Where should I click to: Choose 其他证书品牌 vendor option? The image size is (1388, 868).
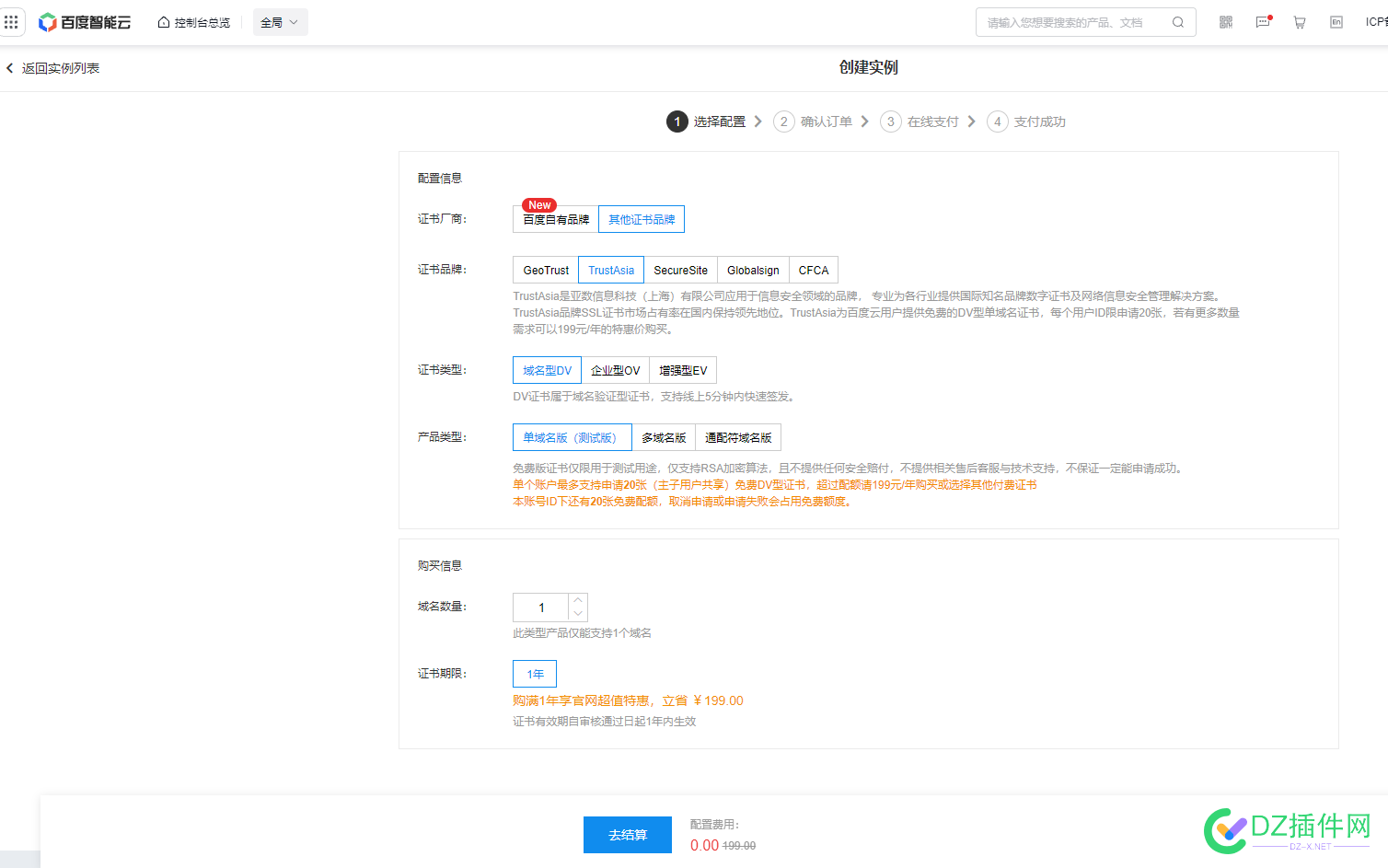pyautogui.click(x=642, y=219)
